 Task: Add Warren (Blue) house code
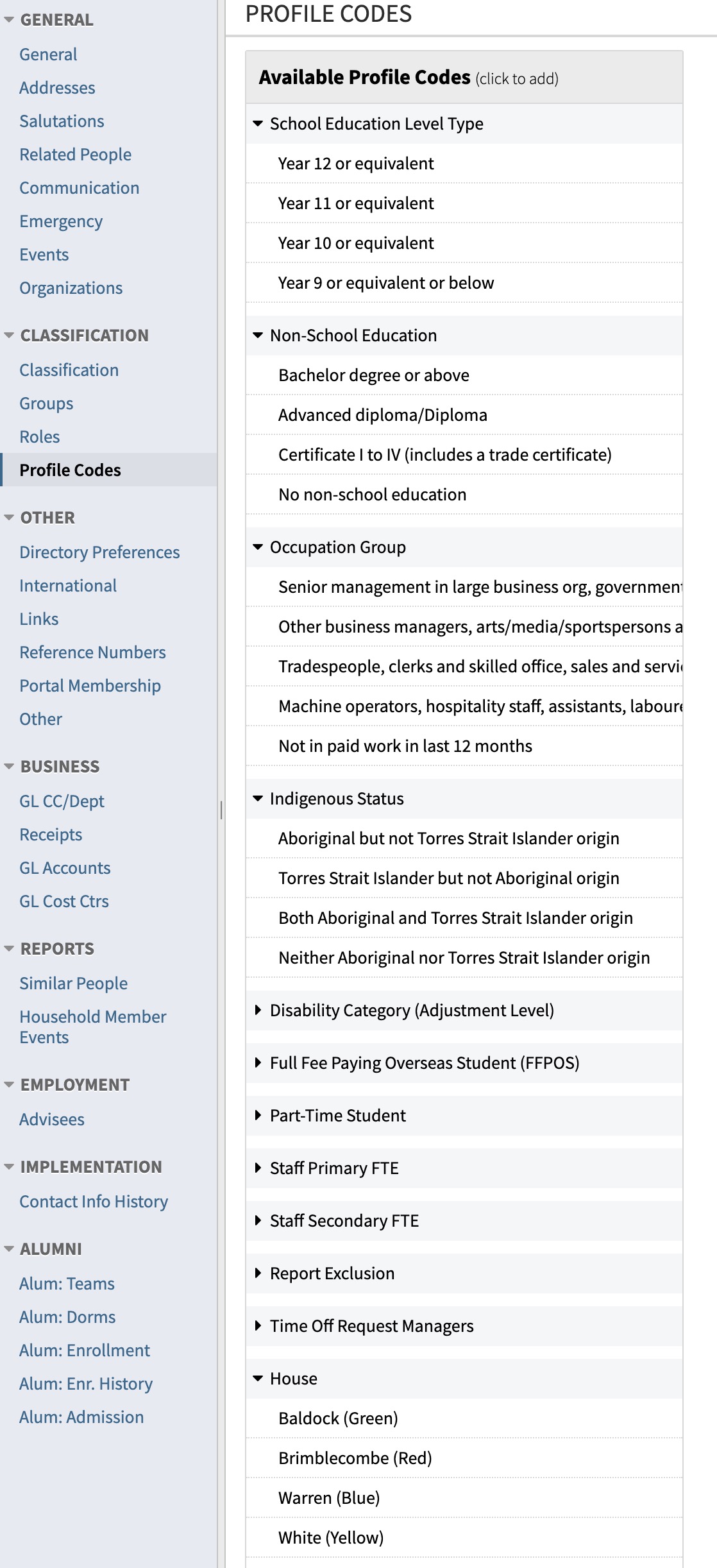(x=329, y=1498)
